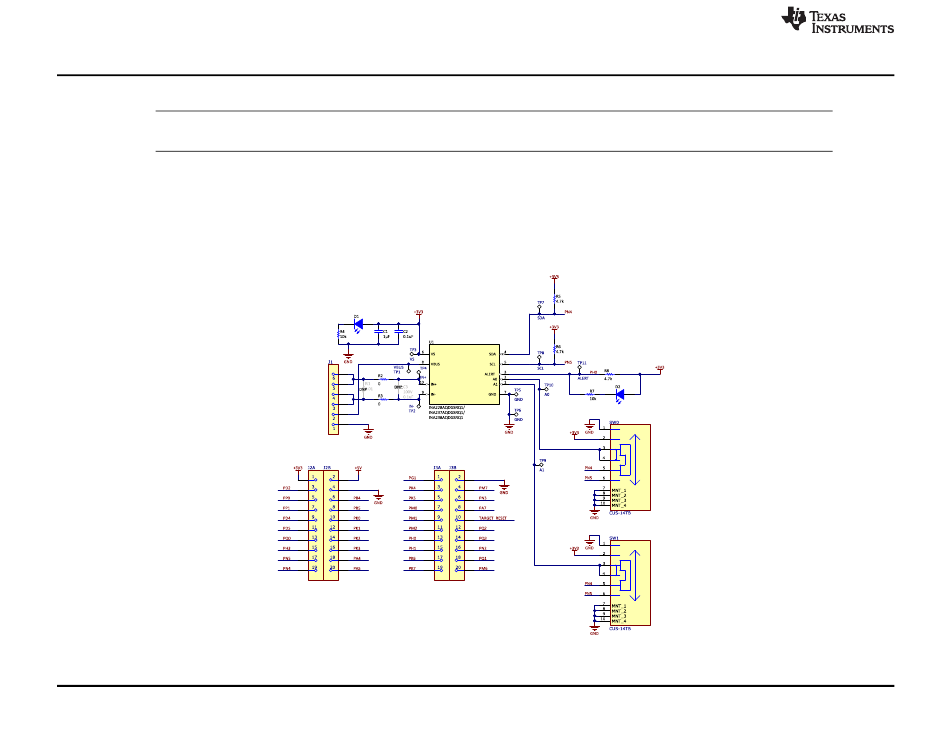
Task: Select capacitor C2 (0.1µF)
Action: (399, 332)
